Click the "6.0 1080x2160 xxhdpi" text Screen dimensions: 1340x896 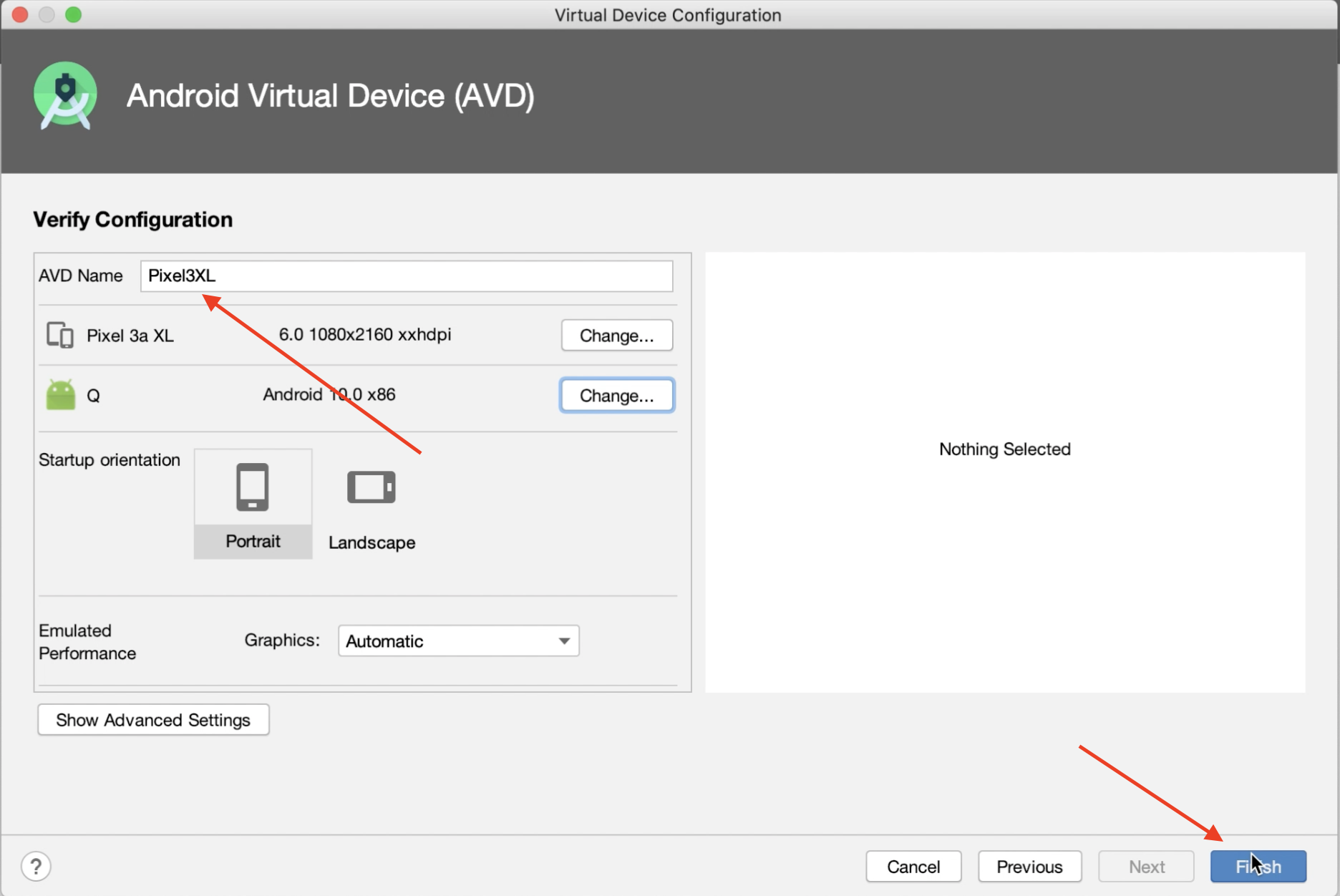click(365, 335)
